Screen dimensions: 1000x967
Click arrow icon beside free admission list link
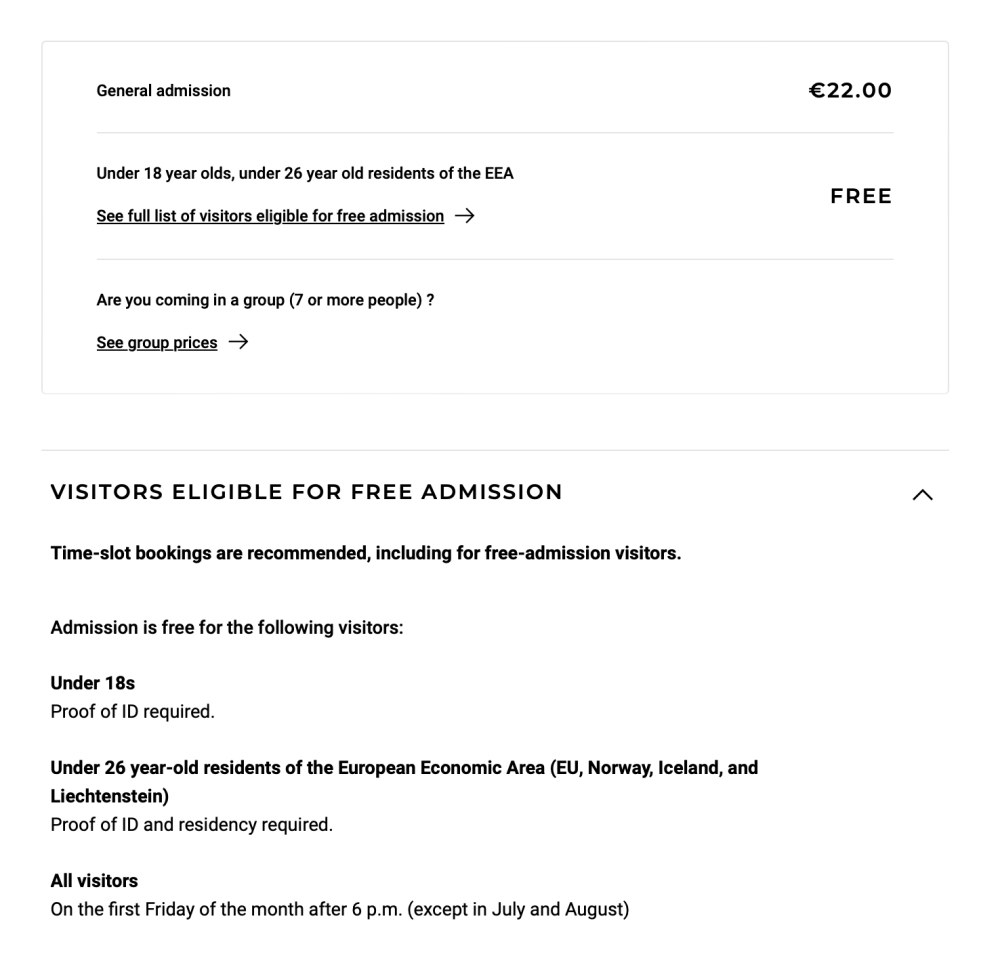[x=464, y=216]
